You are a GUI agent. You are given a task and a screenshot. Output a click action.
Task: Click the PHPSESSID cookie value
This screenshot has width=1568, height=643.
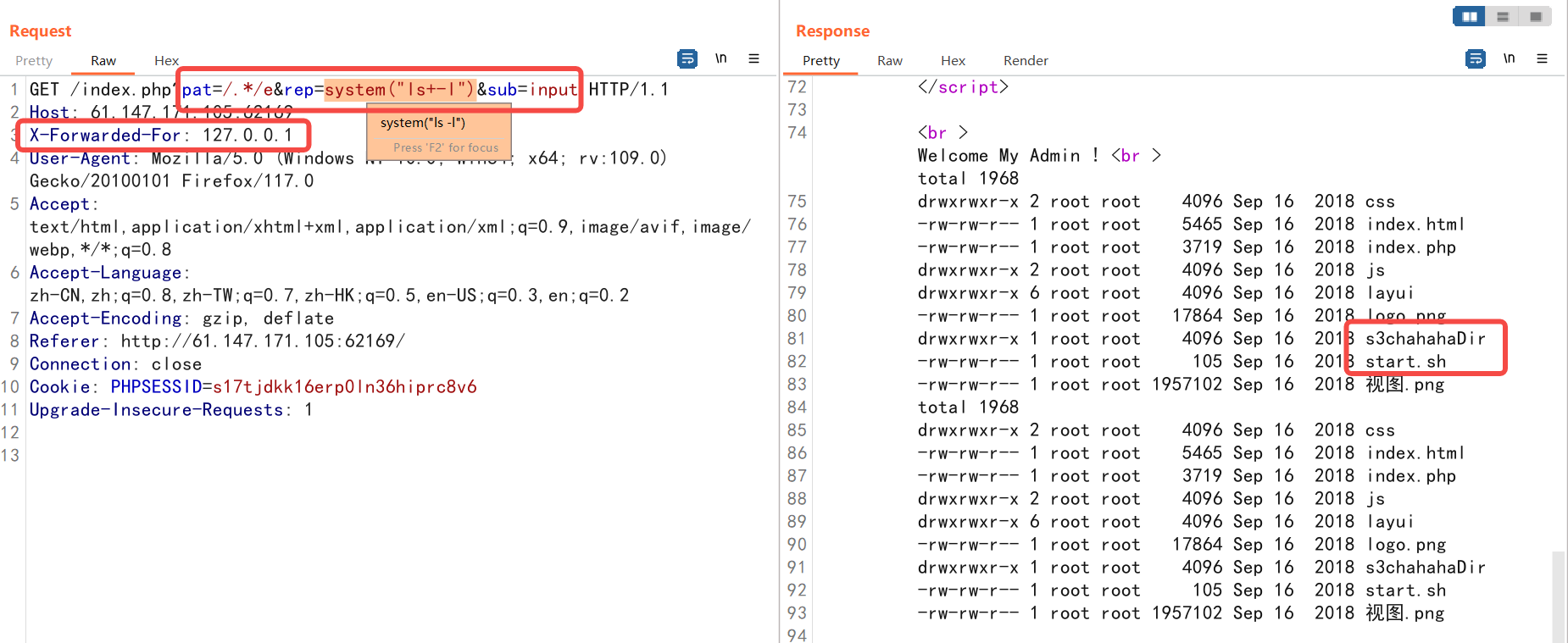(x=345, y=387)
